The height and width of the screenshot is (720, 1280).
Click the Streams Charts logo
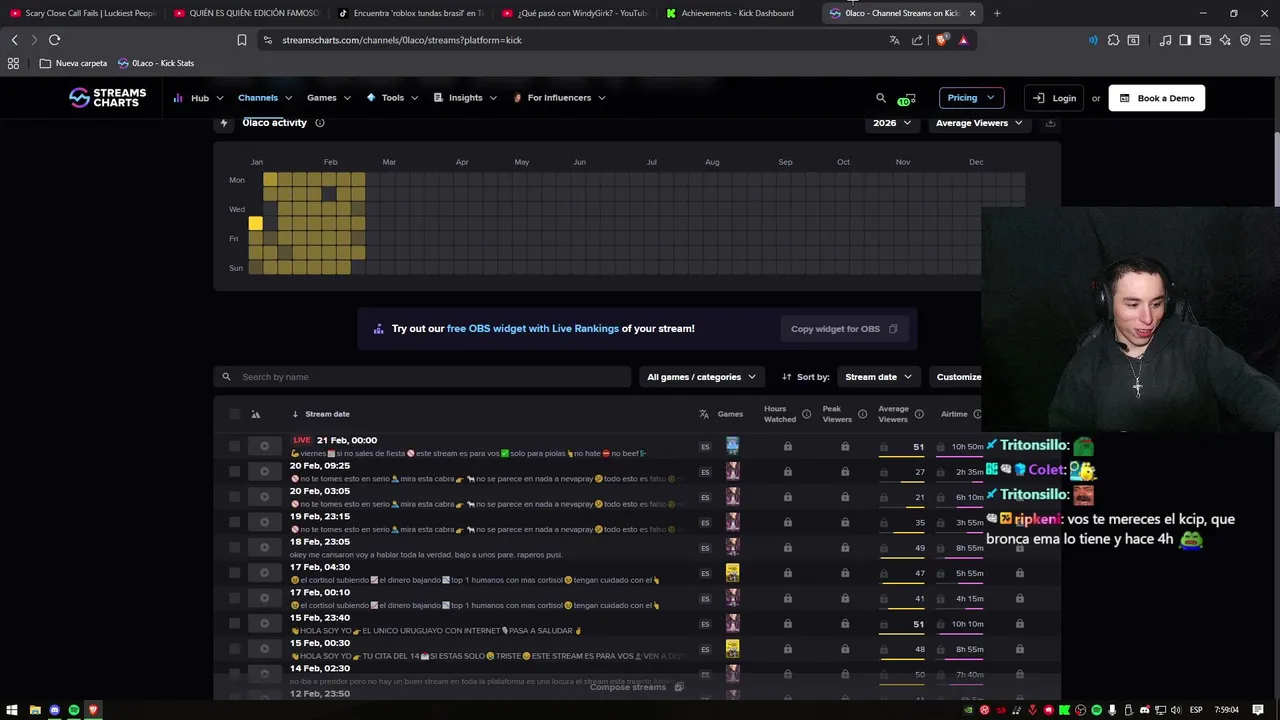click(107, 97)
